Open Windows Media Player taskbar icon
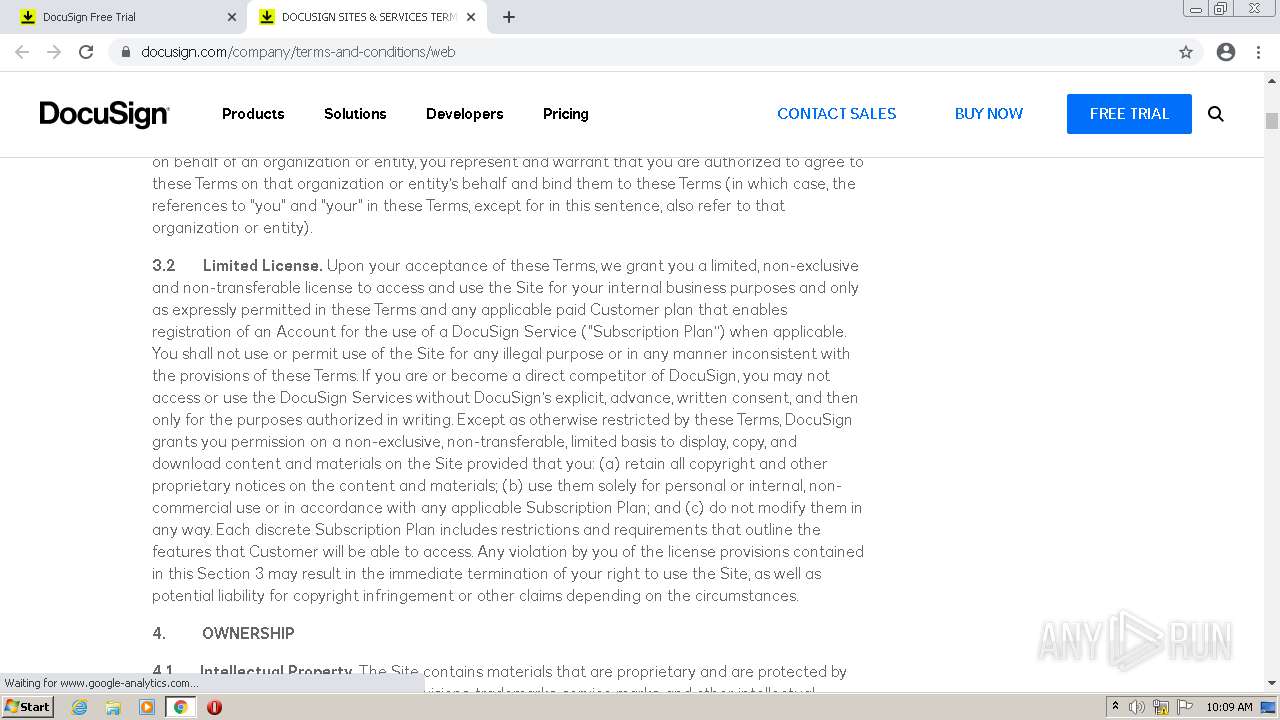Viewport: 1280px width, 720px height. tap(147, 707)
